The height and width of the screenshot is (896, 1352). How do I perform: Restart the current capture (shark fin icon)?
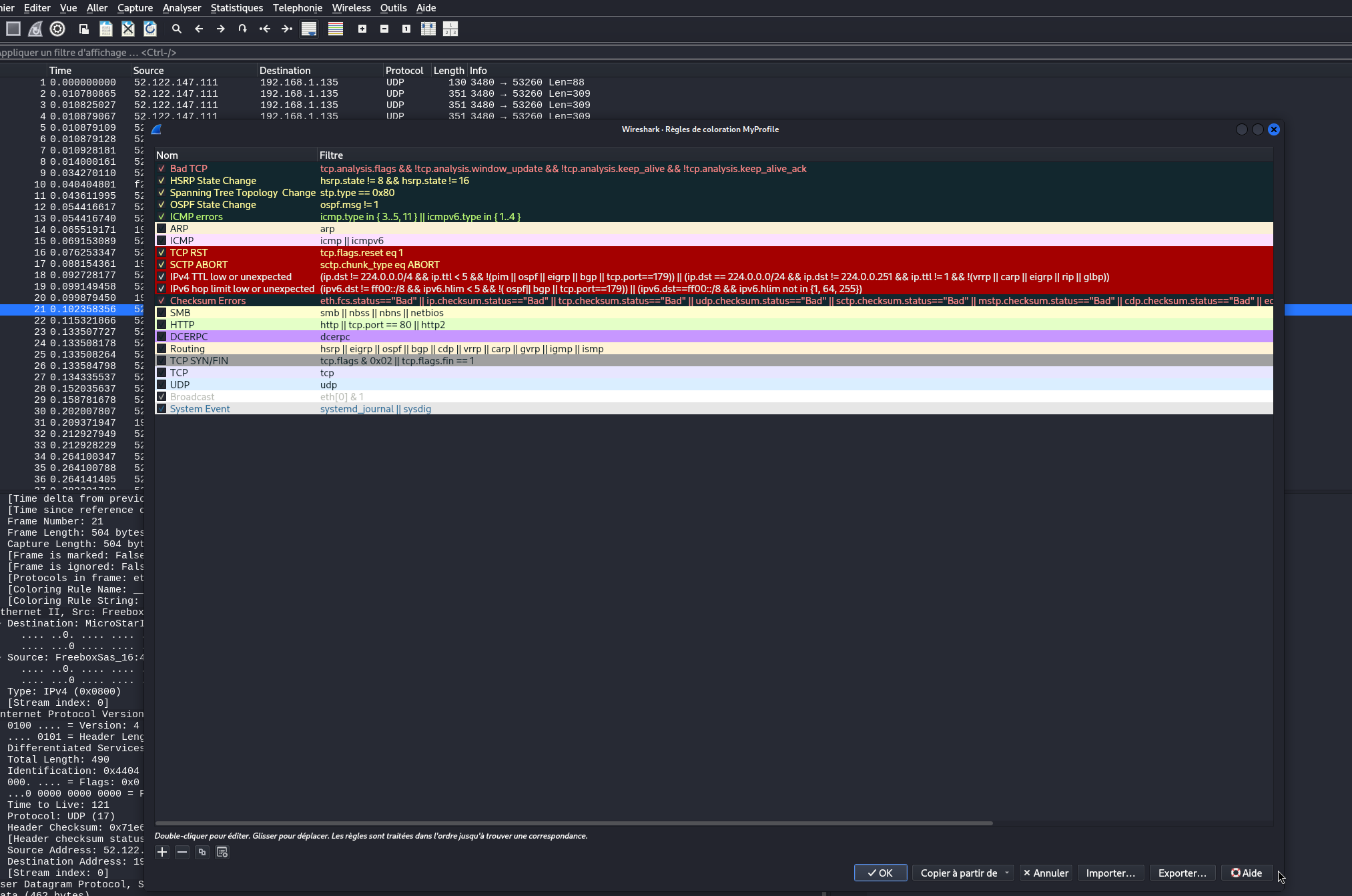pos(35,29)
